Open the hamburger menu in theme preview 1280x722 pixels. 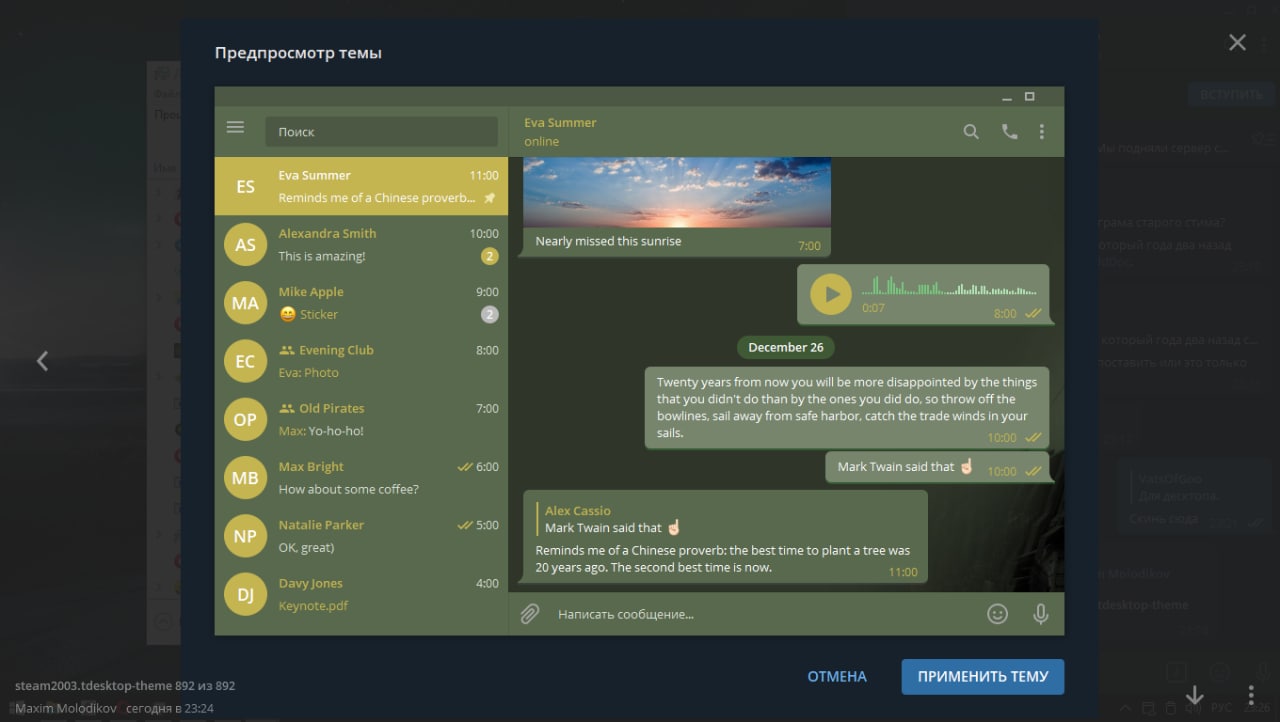[x=235, y=127]
